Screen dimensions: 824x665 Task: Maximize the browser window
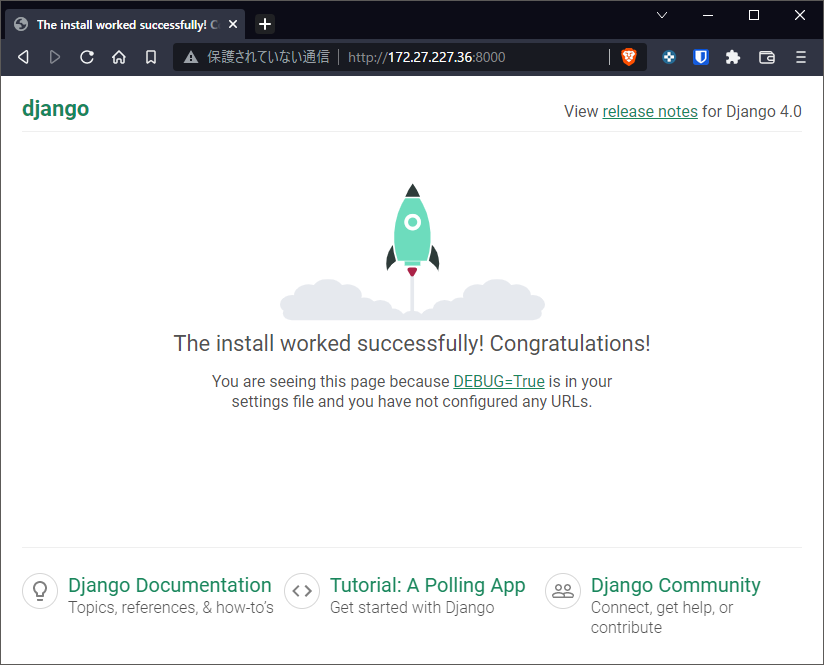[754, 15]
